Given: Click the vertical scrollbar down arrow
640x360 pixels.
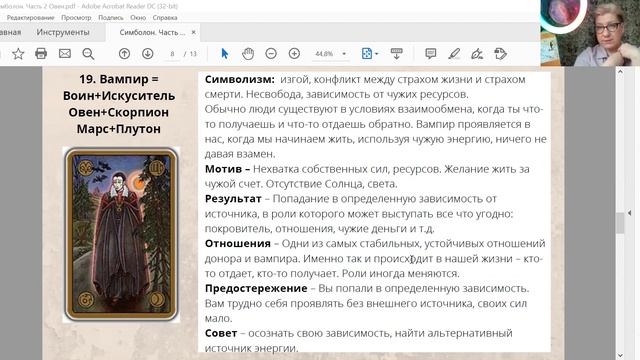Looking at the screenshot, I should click(x=620, y=355).
